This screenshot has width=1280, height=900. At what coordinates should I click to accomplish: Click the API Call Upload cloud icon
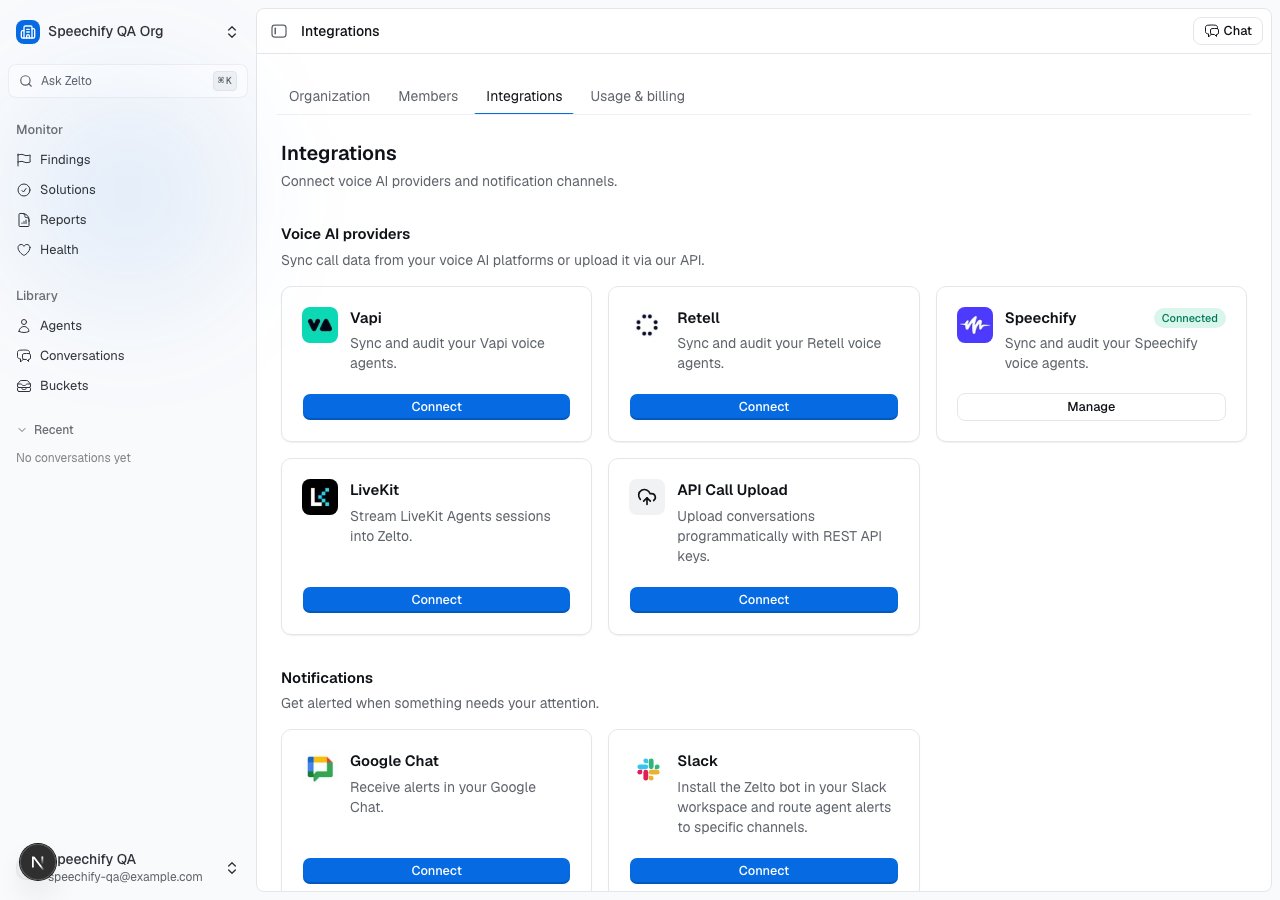click(x=647, y=497)
